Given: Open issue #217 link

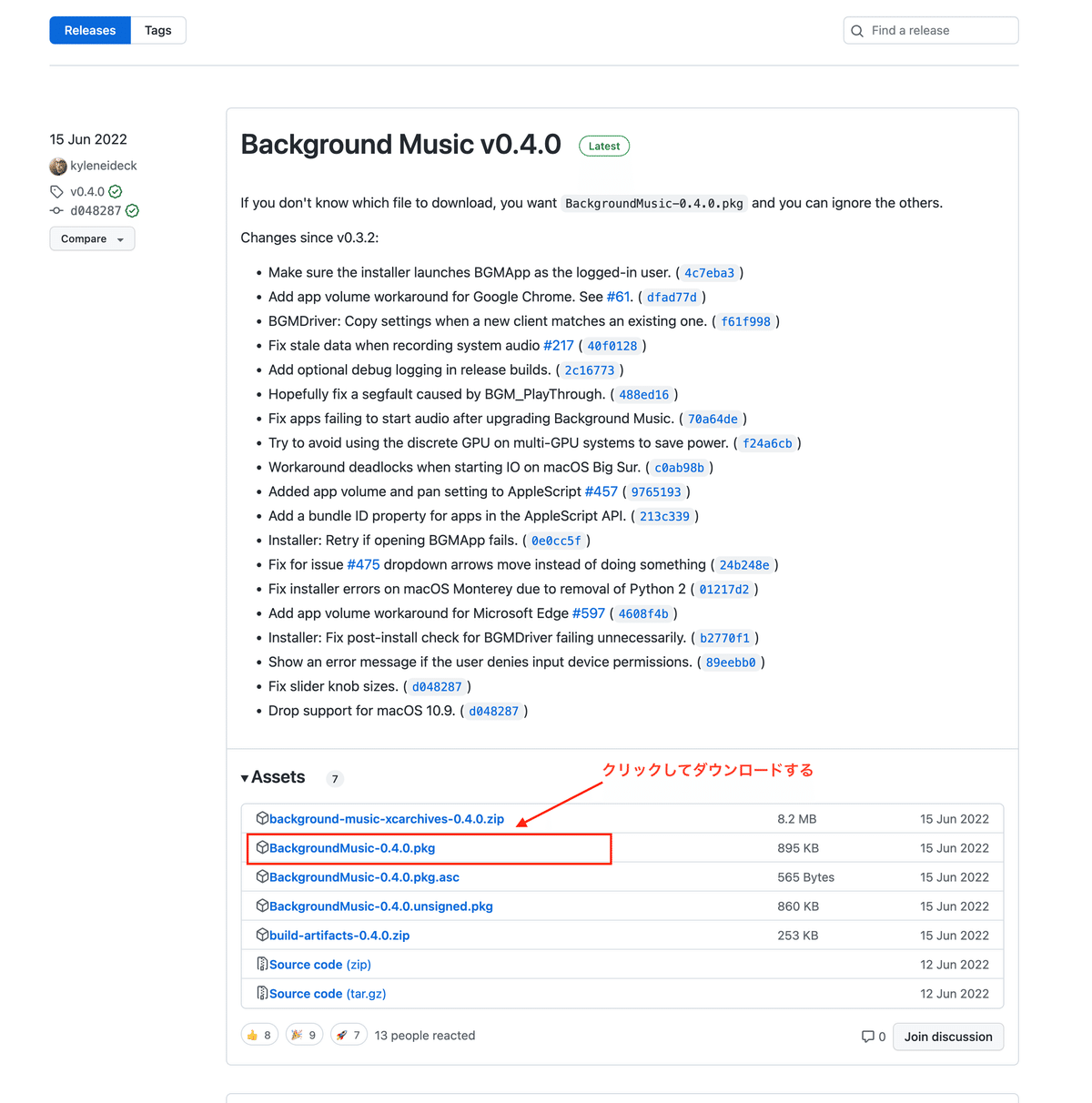Looking at the screenshot, I should 559,346.
